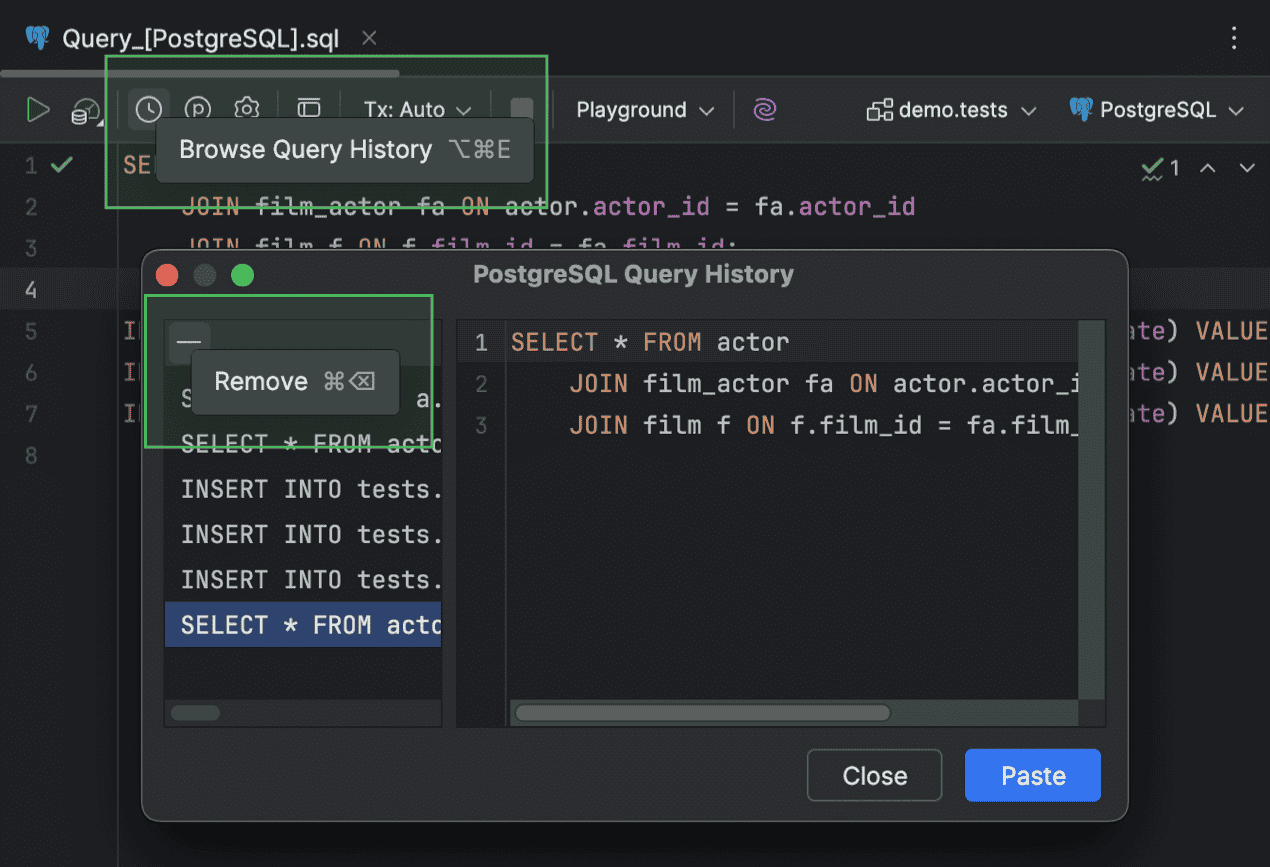Click the green Execute run arrow

[x=37, y=110]
